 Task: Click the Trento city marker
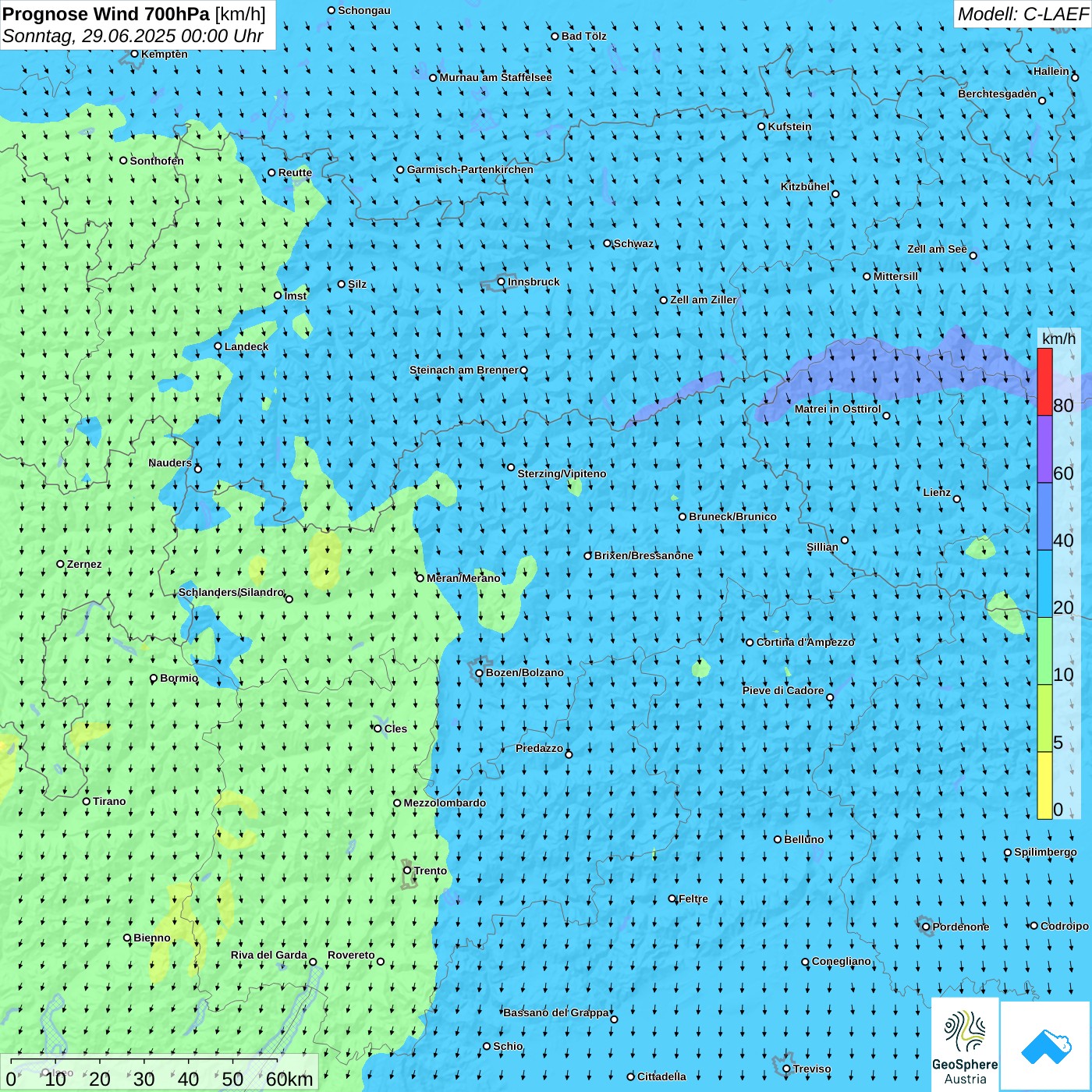[407, 870]
